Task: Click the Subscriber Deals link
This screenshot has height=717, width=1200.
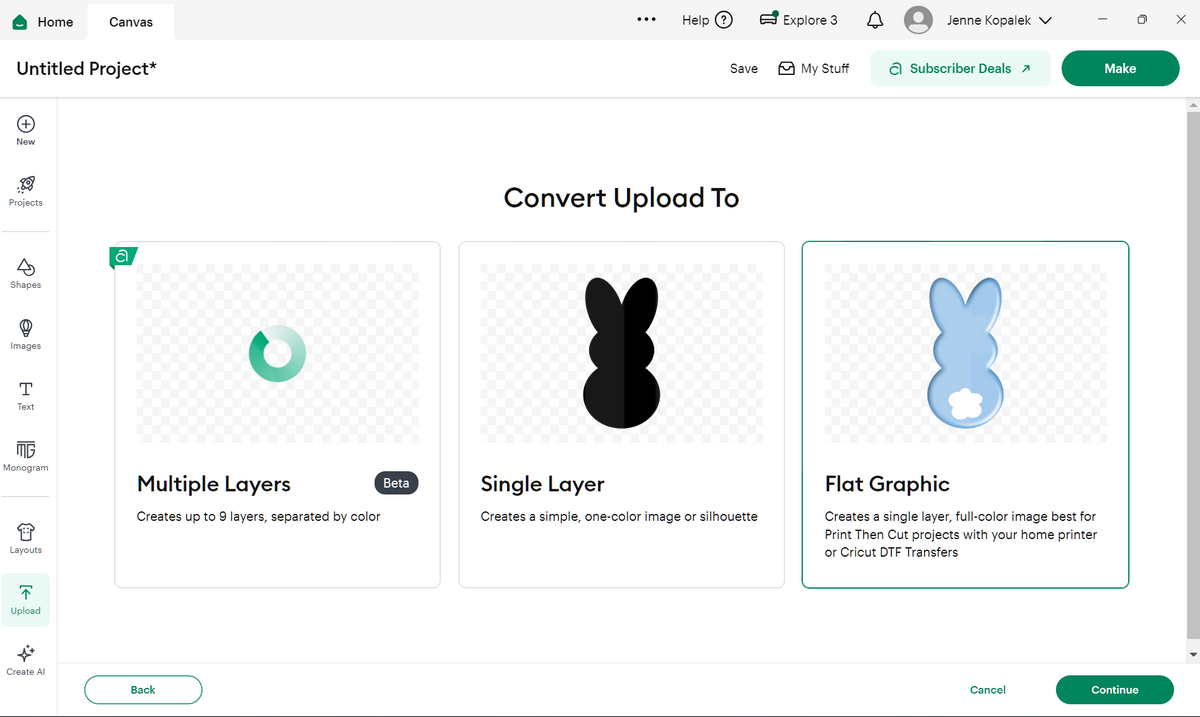Action: click(960, 68)
